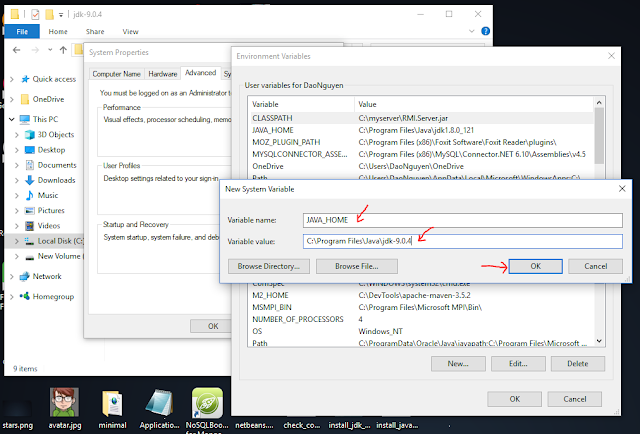
Task: Open the View ribbon tab
Action: click(x=130, y=31)
